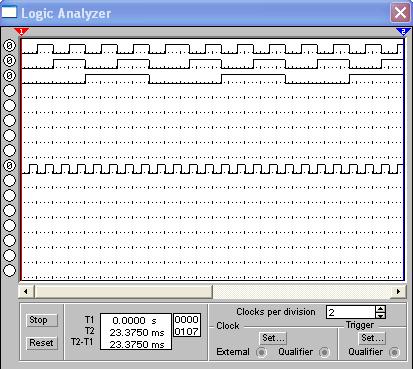Click the topmost channel terminal showing 0
This screenshot has height=369, width=413.
click(x=9, y=45)
